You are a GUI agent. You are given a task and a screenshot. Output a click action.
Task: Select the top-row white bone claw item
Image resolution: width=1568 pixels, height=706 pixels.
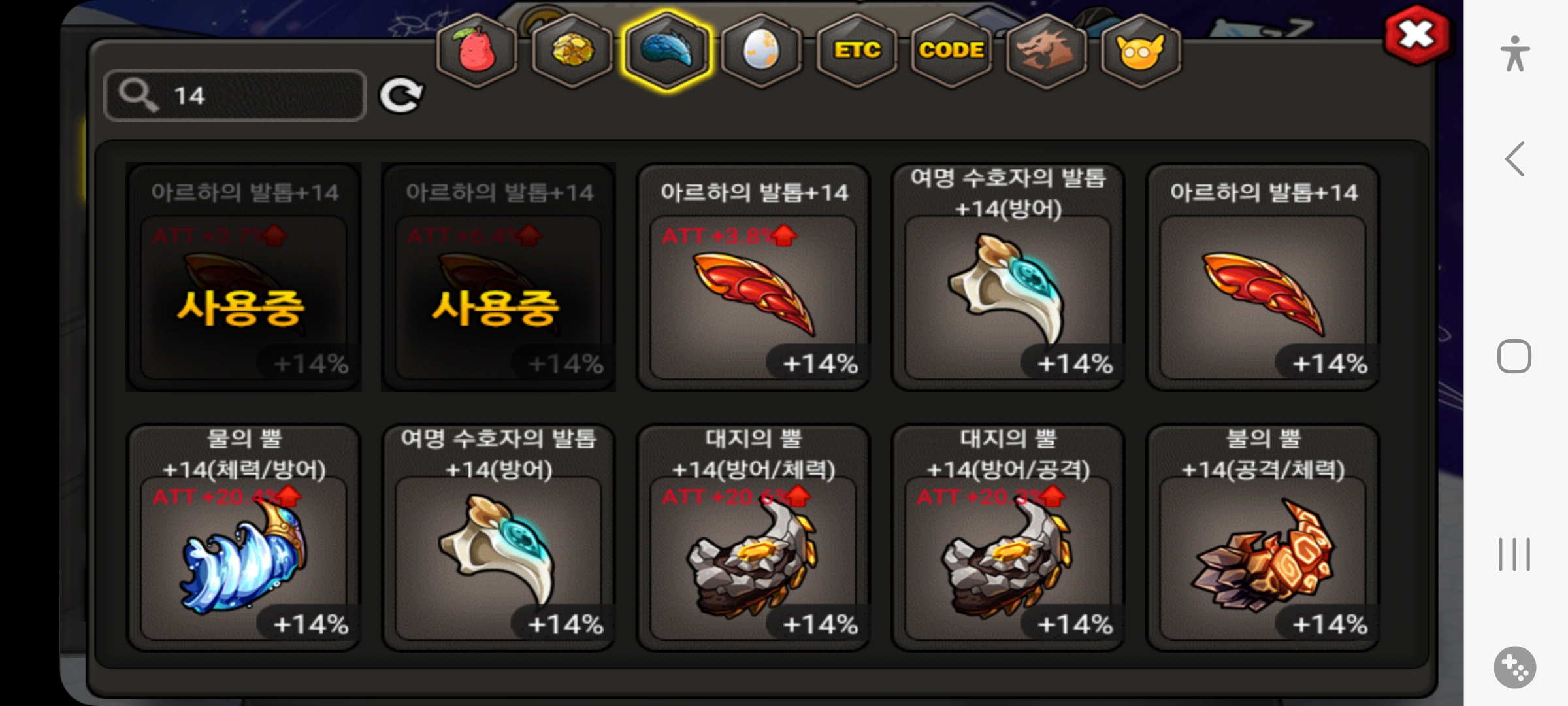[1008, 277]
